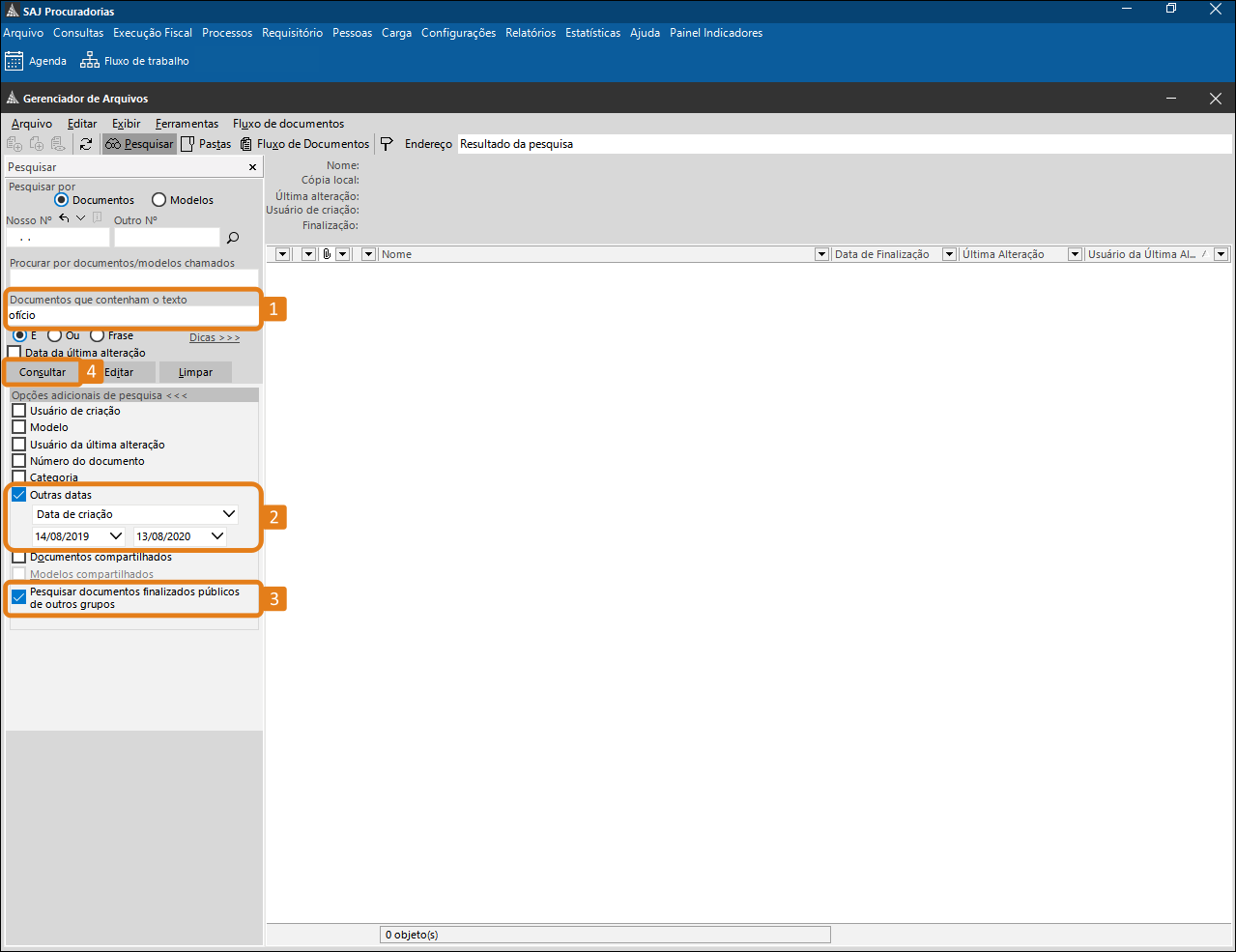This screenshot has height=952, width=1236.
Task: Open Fluxo de trabalho workflow icon
Action: pyautogui.click(x=90, y=61)
